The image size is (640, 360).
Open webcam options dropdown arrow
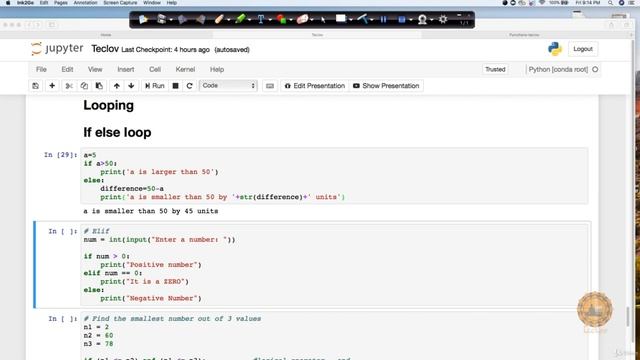[431, 20]
